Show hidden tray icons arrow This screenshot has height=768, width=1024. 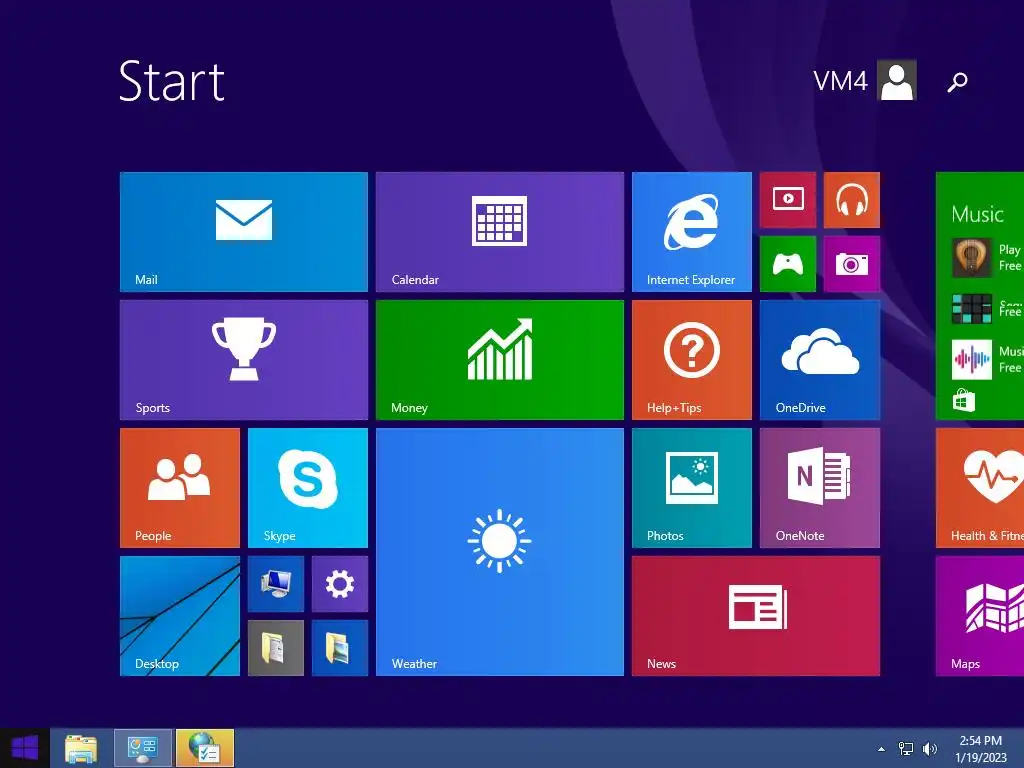[x=882, y=749]
